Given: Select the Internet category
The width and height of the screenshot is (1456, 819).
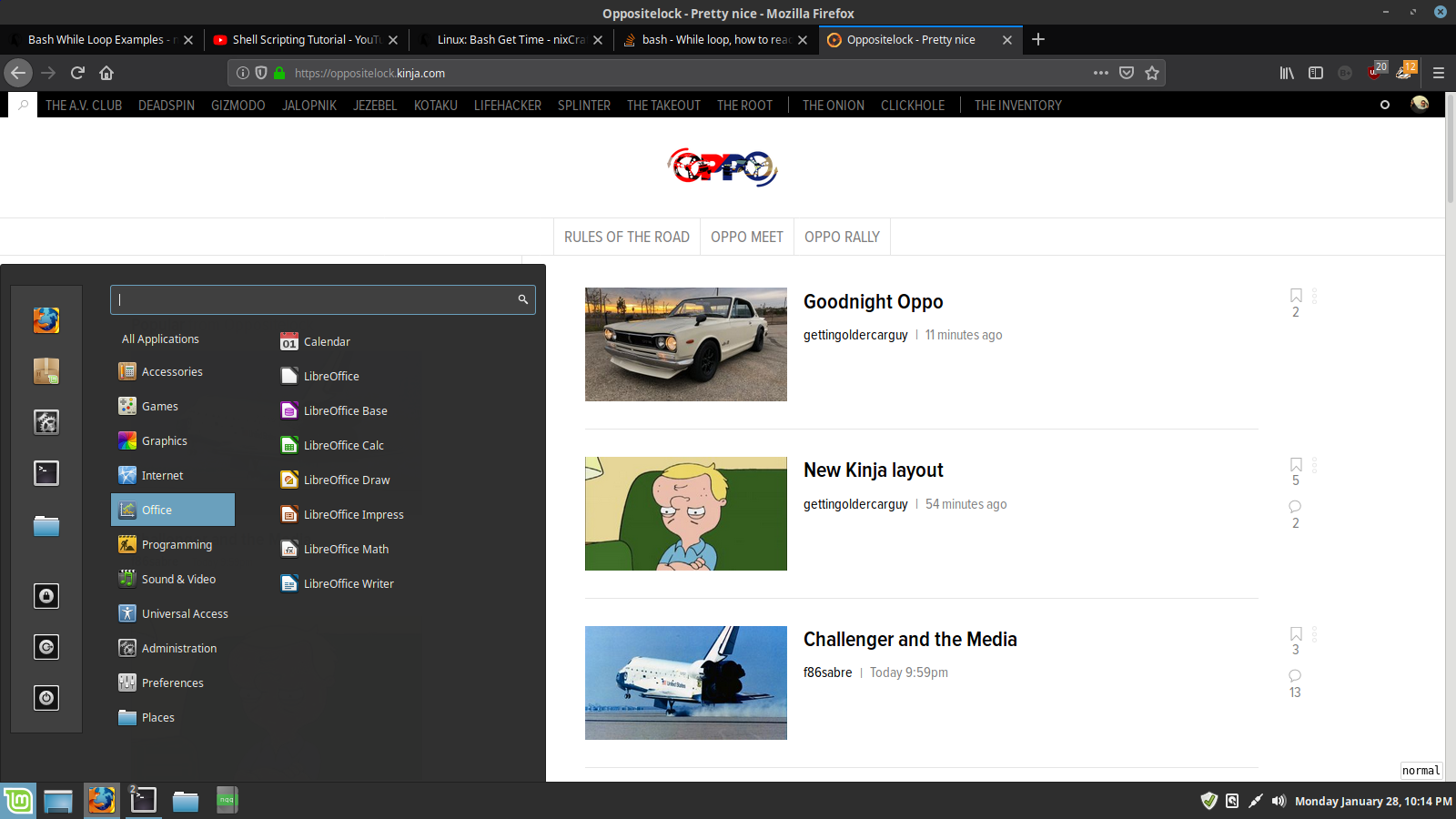Looking at the screenshot, I should point(173,475).
